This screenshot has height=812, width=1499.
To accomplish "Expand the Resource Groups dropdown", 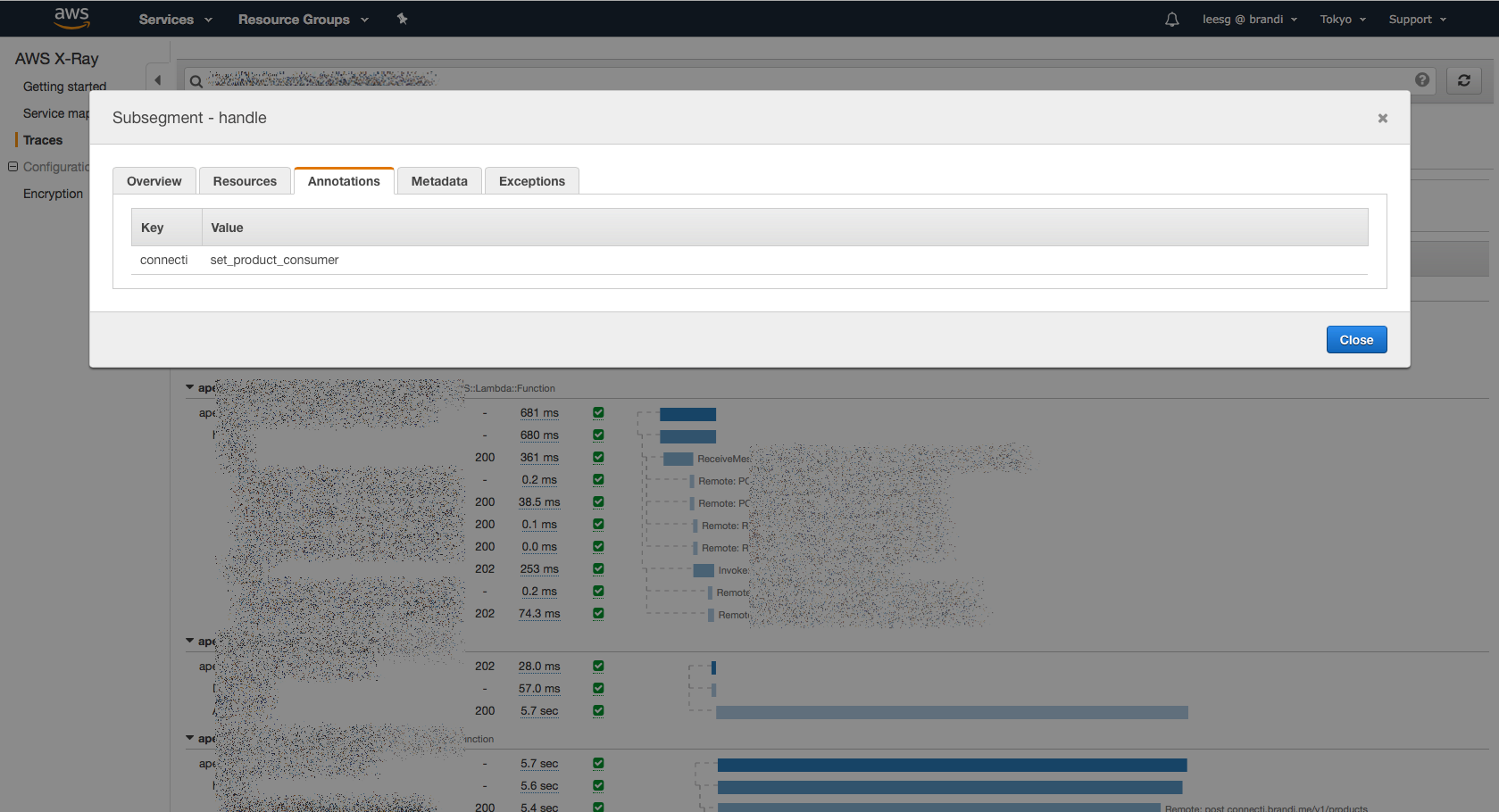I will (303, 20).
